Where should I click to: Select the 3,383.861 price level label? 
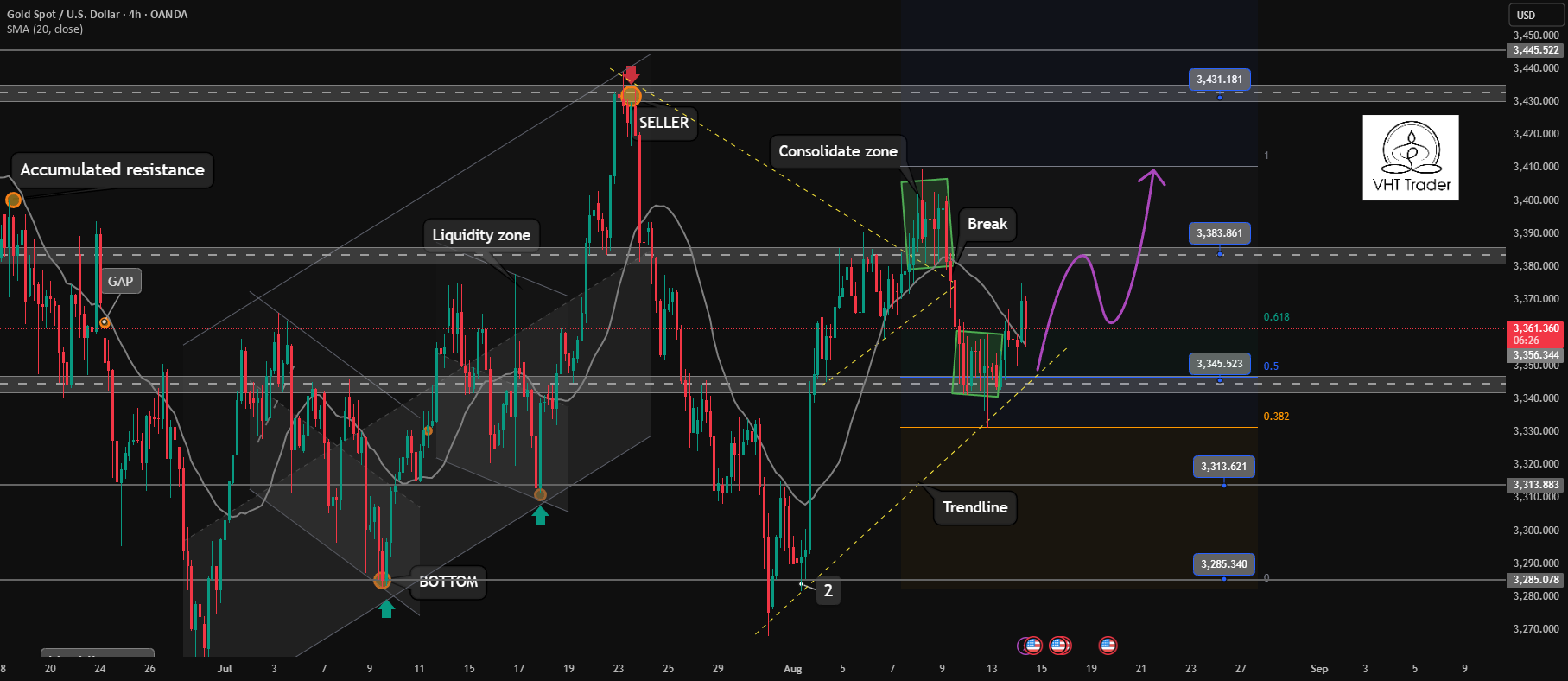(x=1219, y=233)
